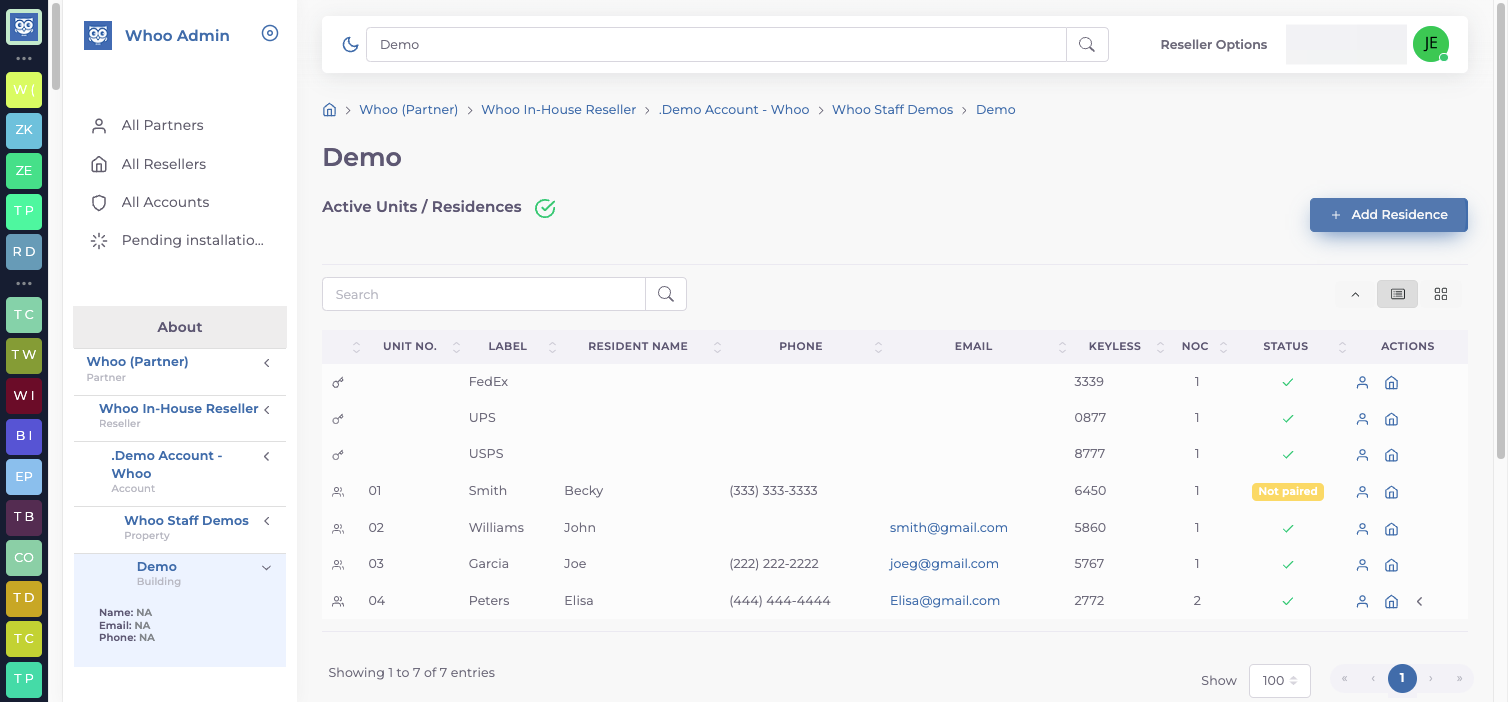Click the top search magnifier button
The image size is (1508, 702).
click(1087, 44)
